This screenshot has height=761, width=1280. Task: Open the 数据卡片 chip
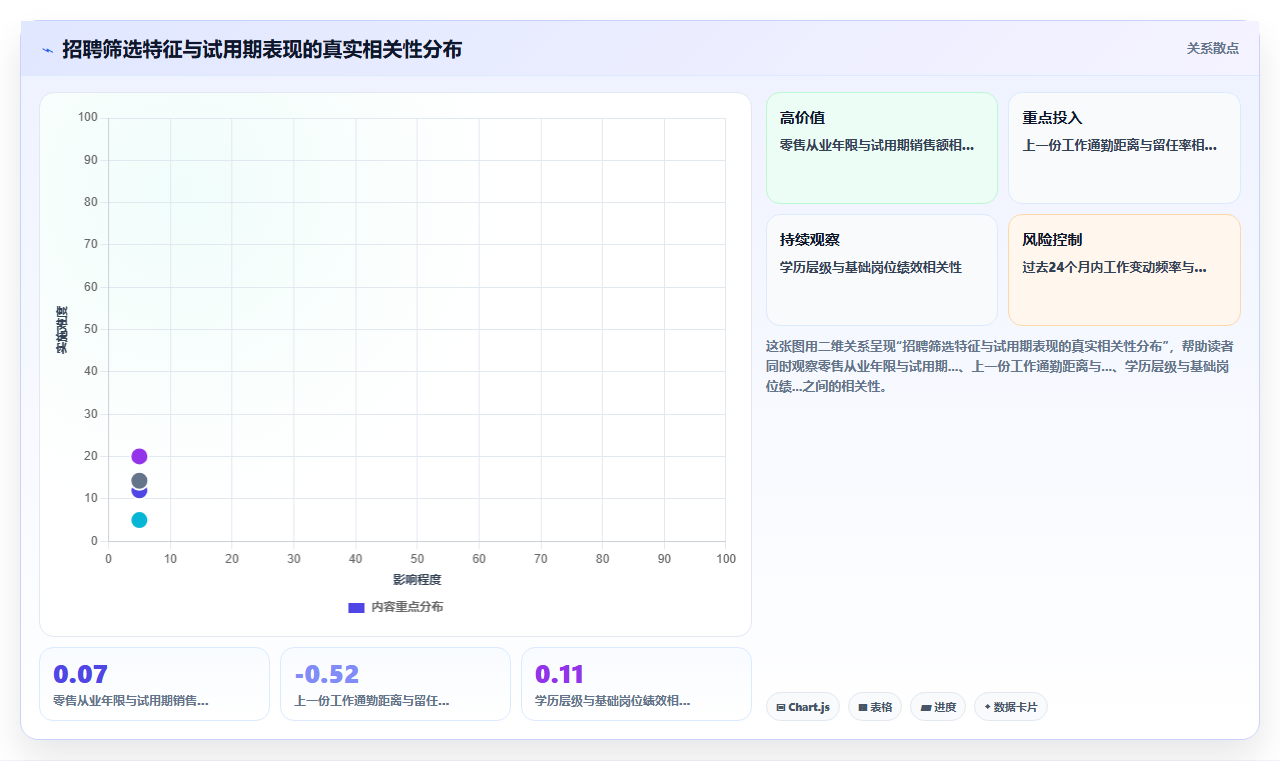point(1010,707)
